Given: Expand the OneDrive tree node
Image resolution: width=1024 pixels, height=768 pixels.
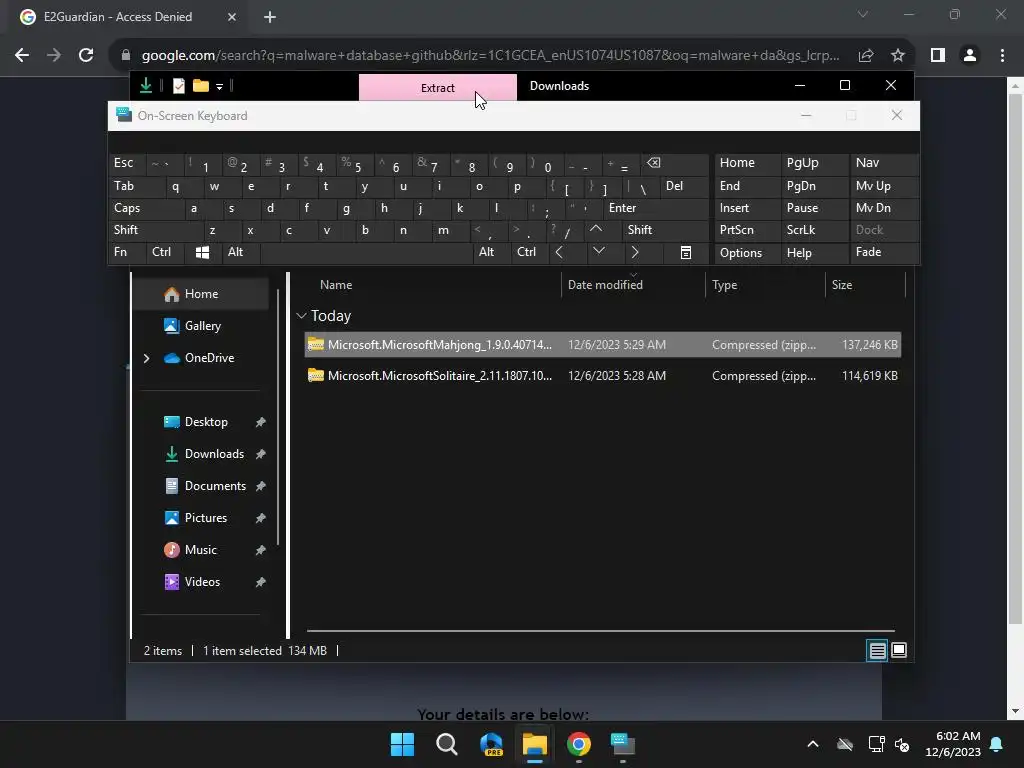Looking at the screenshot, I should tap(146, 358).
